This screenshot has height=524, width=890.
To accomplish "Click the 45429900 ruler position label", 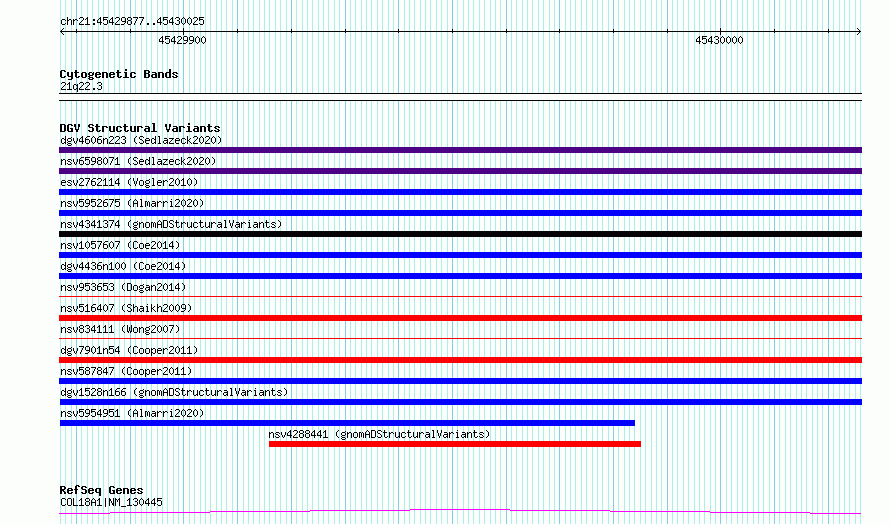I will 182,40.
